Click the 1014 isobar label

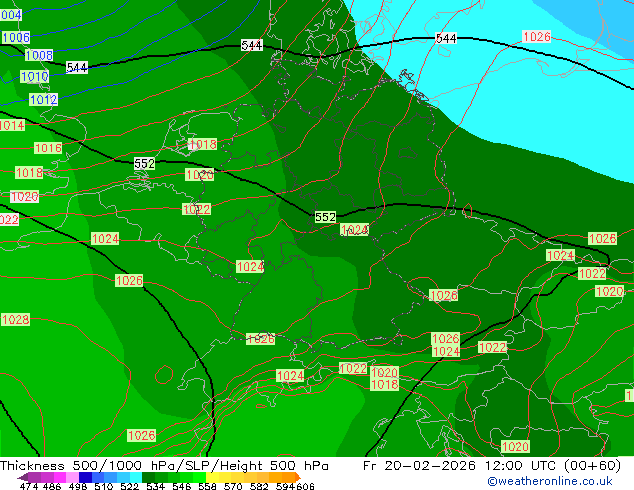point(12,125)
